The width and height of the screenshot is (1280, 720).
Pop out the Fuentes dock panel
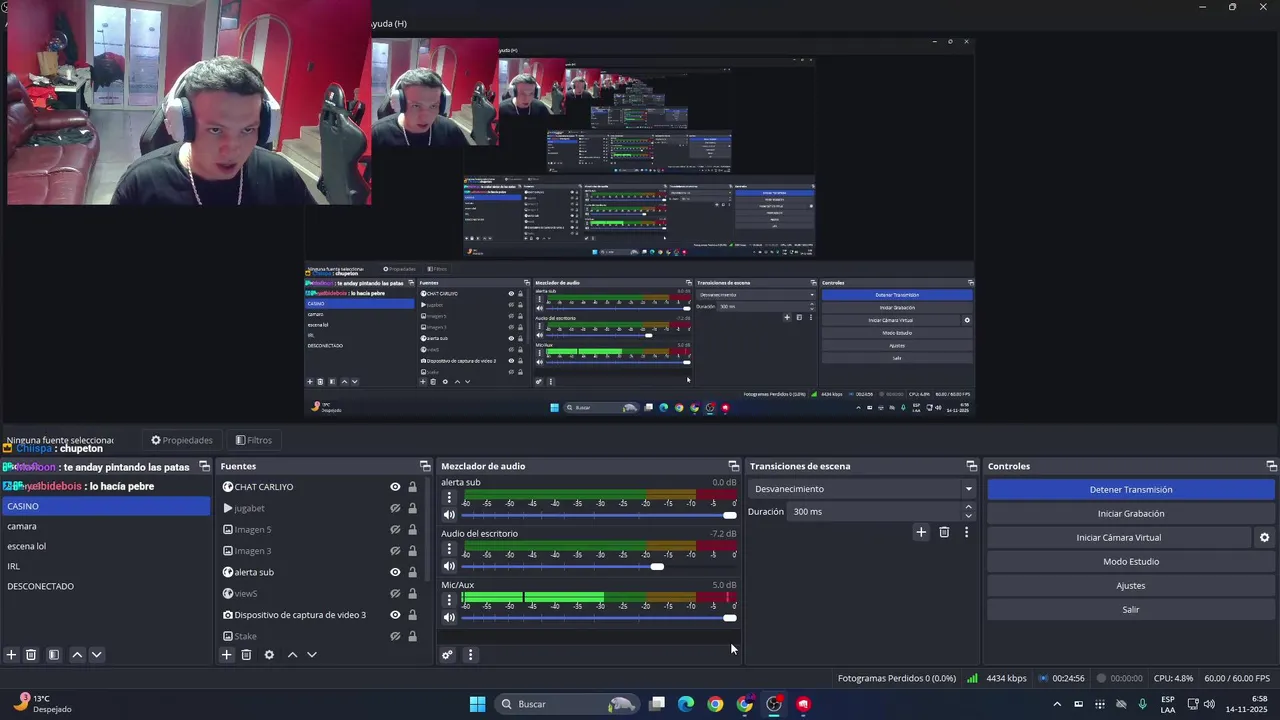click(425, 466)
